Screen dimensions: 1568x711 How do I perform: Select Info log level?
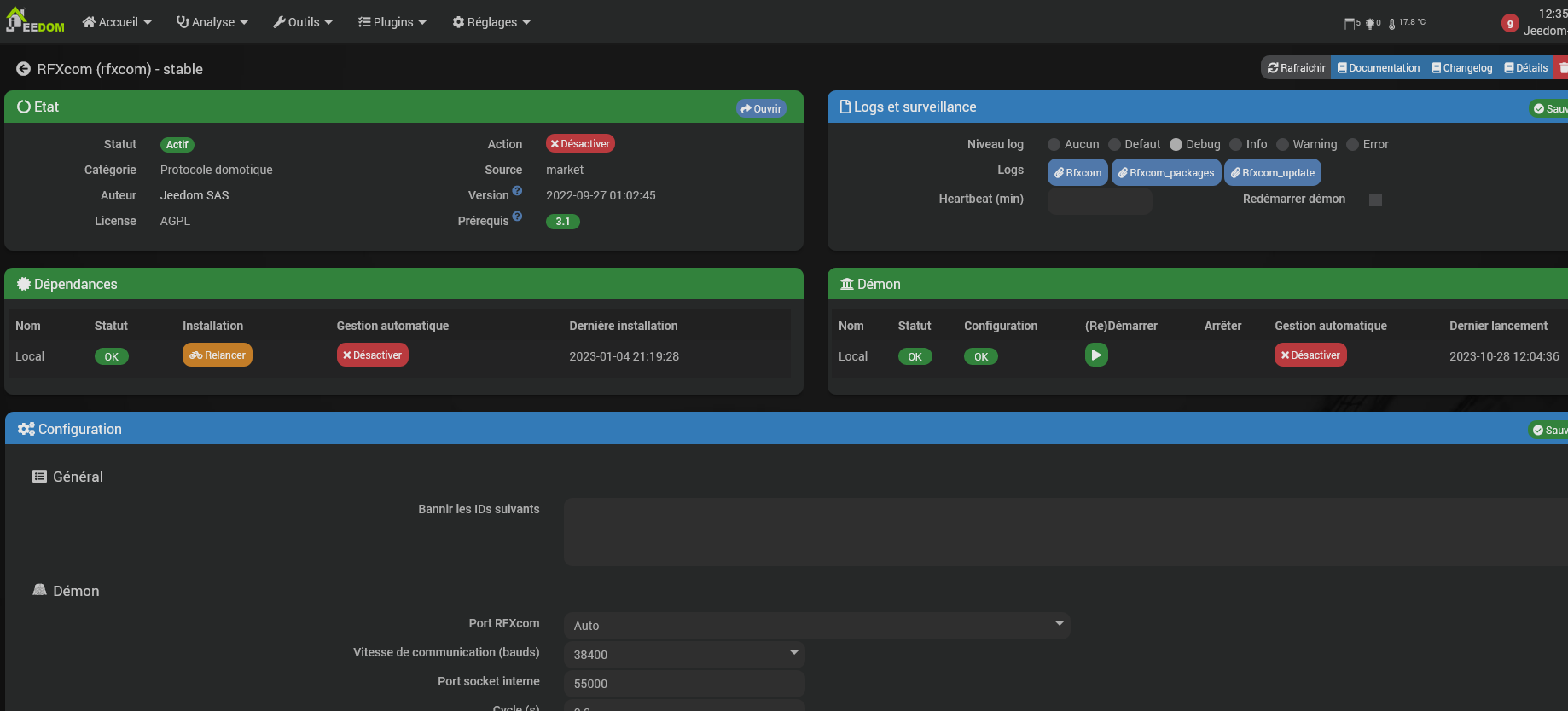[1235, 145]
